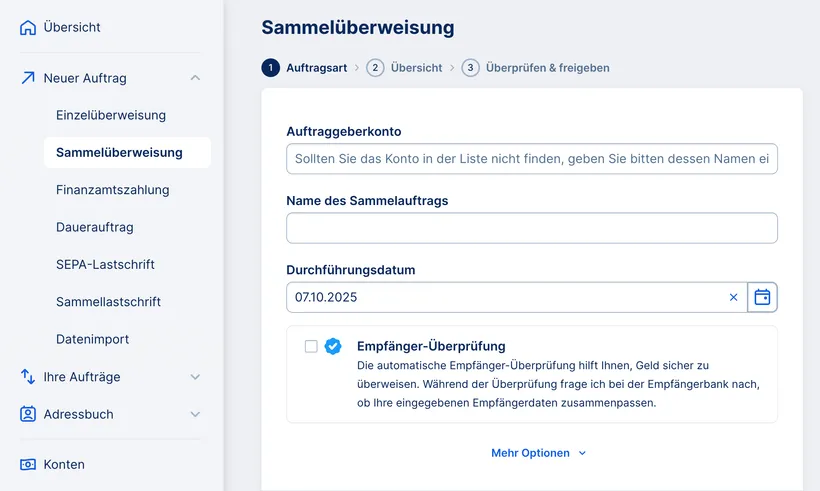Click the Neuer Auftrag arrow icon
The height and width of the screenshot is (491, 820).
click(x=28, y=78)
